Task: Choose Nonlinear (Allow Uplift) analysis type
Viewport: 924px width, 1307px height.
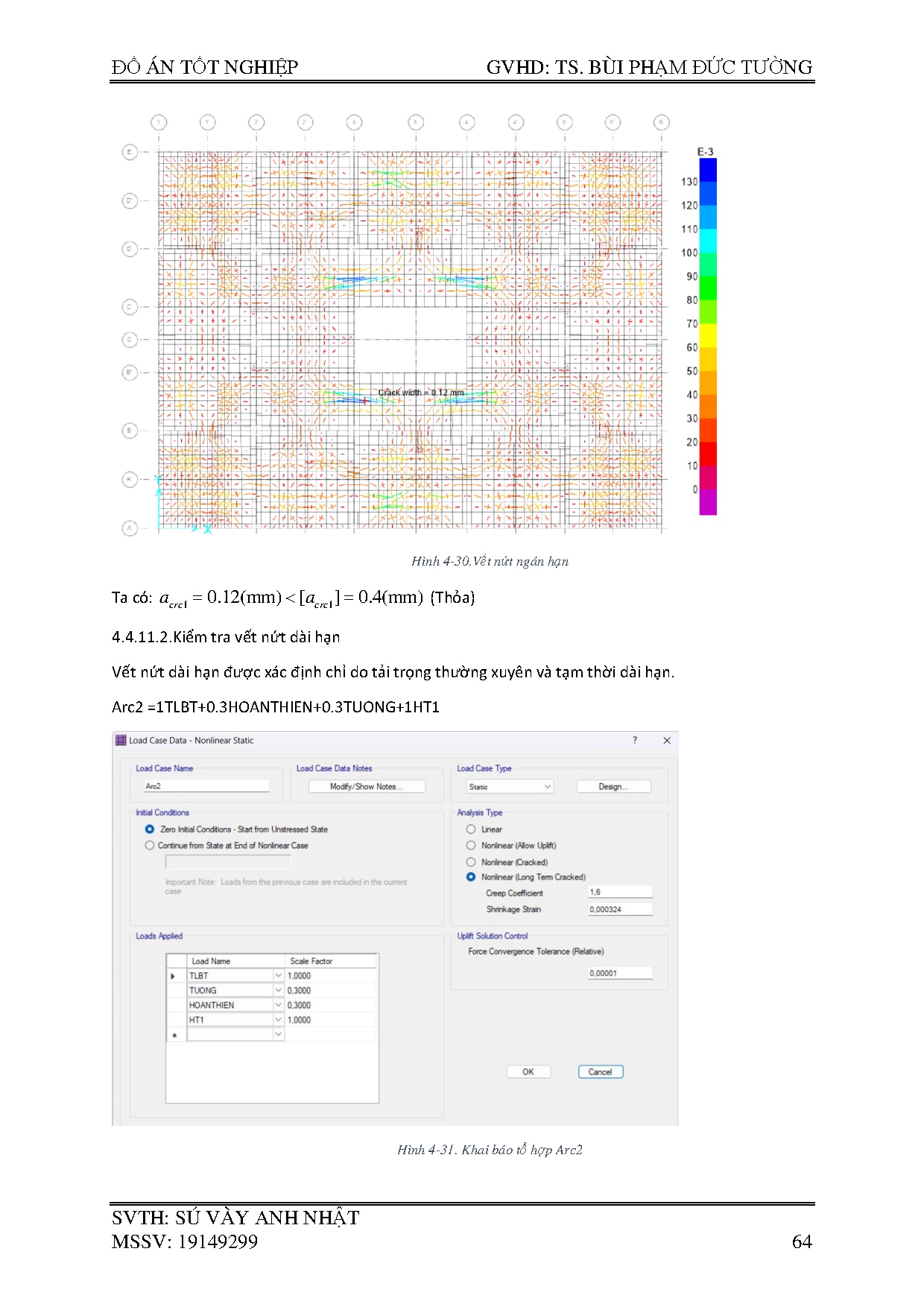Action: pyautogui.click(x=471, y=846)
